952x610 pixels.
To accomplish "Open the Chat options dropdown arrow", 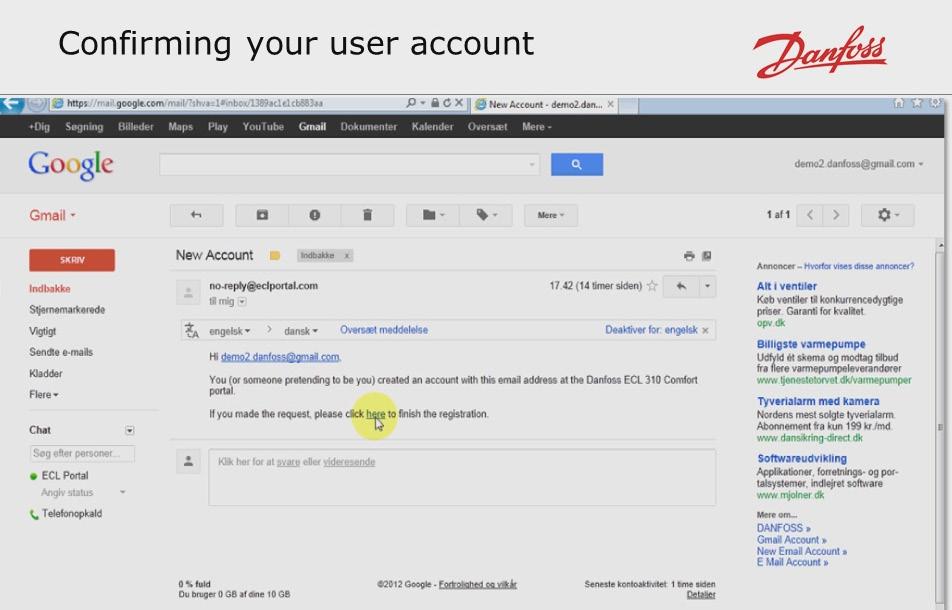I will [130, 430].
